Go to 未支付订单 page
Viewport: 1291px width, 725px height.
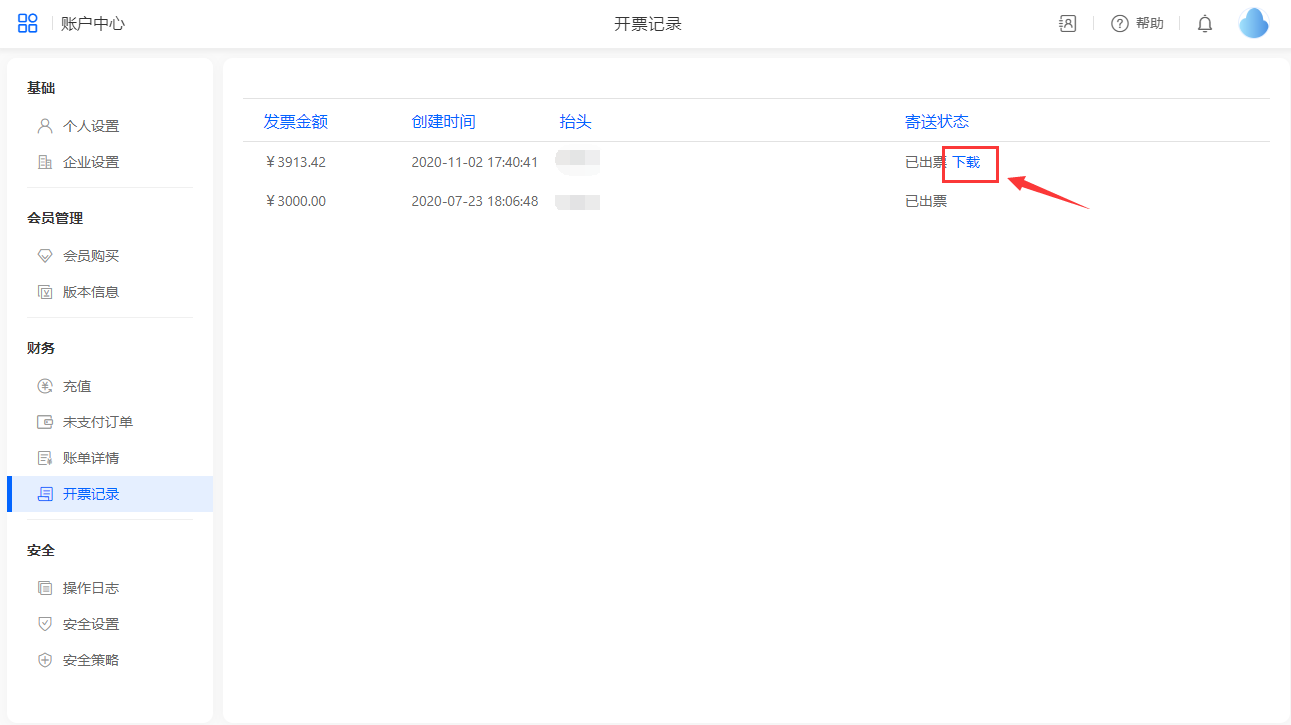[x=97, y=422]
